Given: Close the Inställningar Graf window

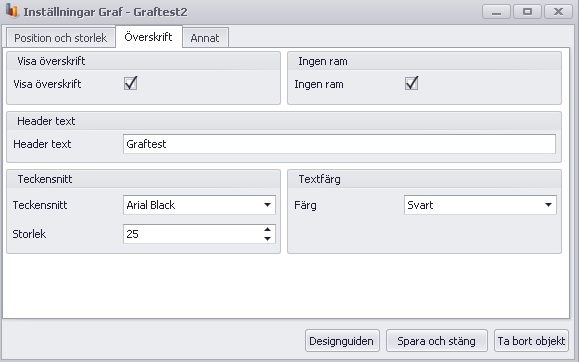Looking at the screenshot, I should 558,12.
